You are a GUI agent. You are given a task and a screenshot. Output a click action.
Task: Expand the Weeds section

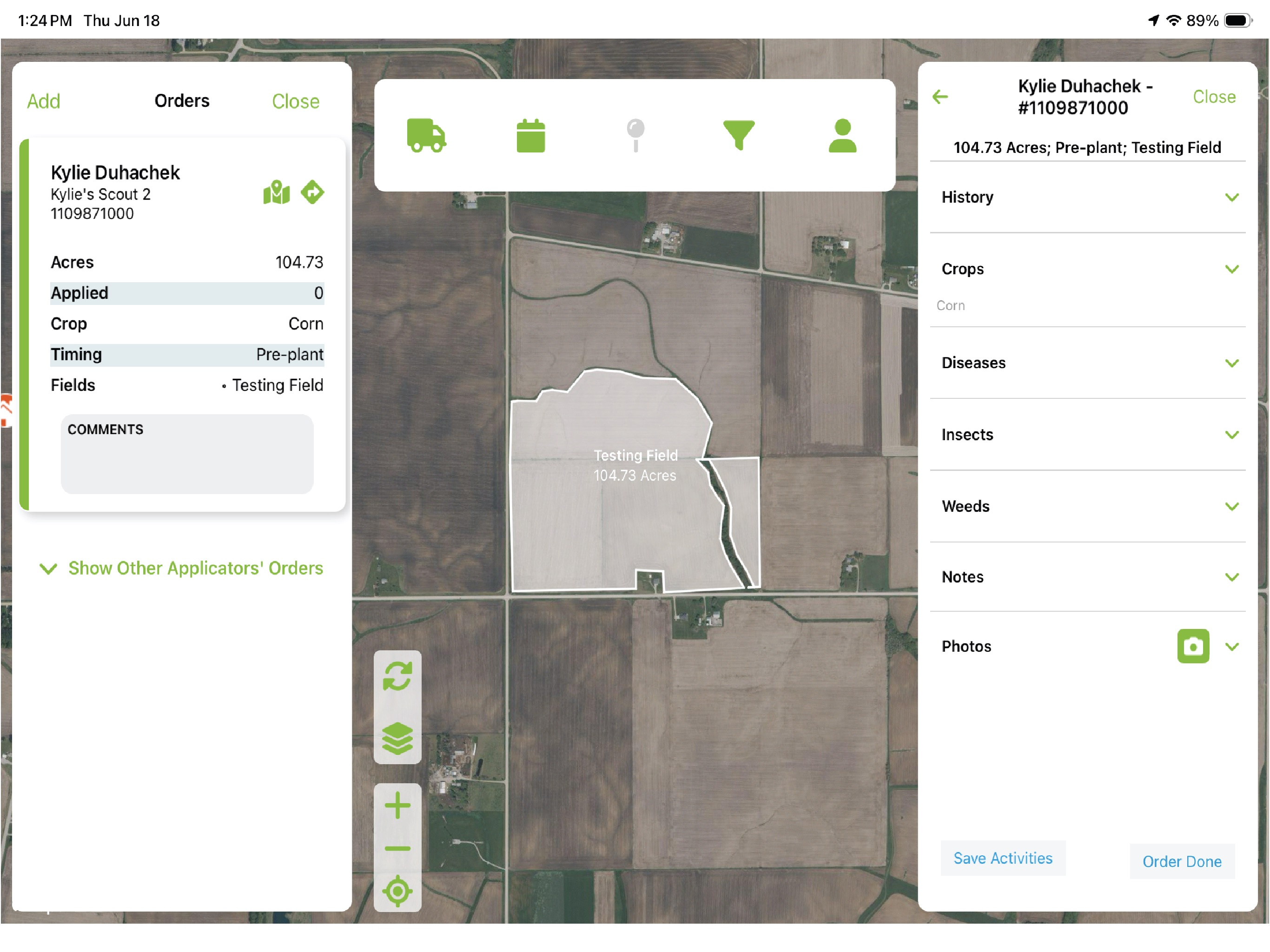1087,506
